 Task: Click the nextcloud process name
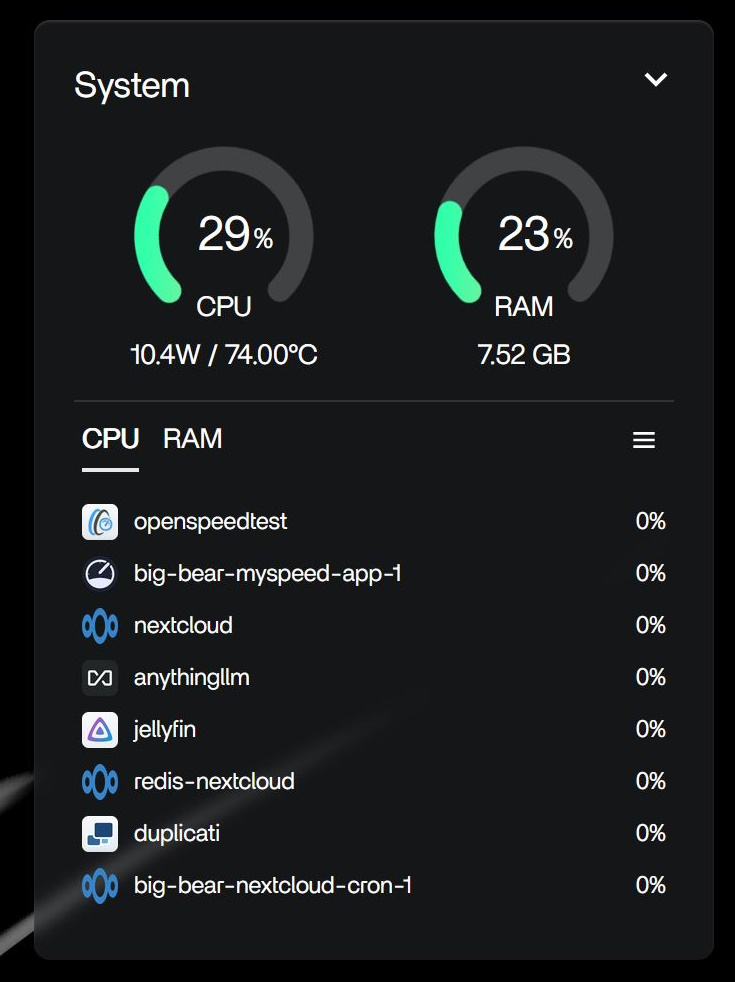[x=183, y=626]
